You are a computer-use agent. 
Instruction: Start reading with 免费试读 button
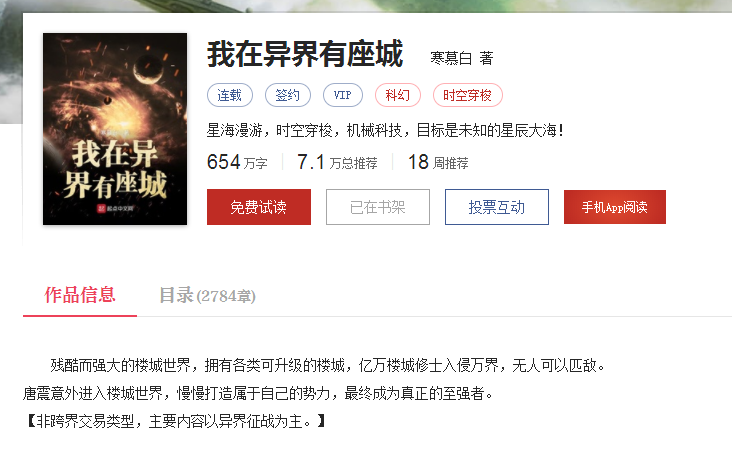259,207
